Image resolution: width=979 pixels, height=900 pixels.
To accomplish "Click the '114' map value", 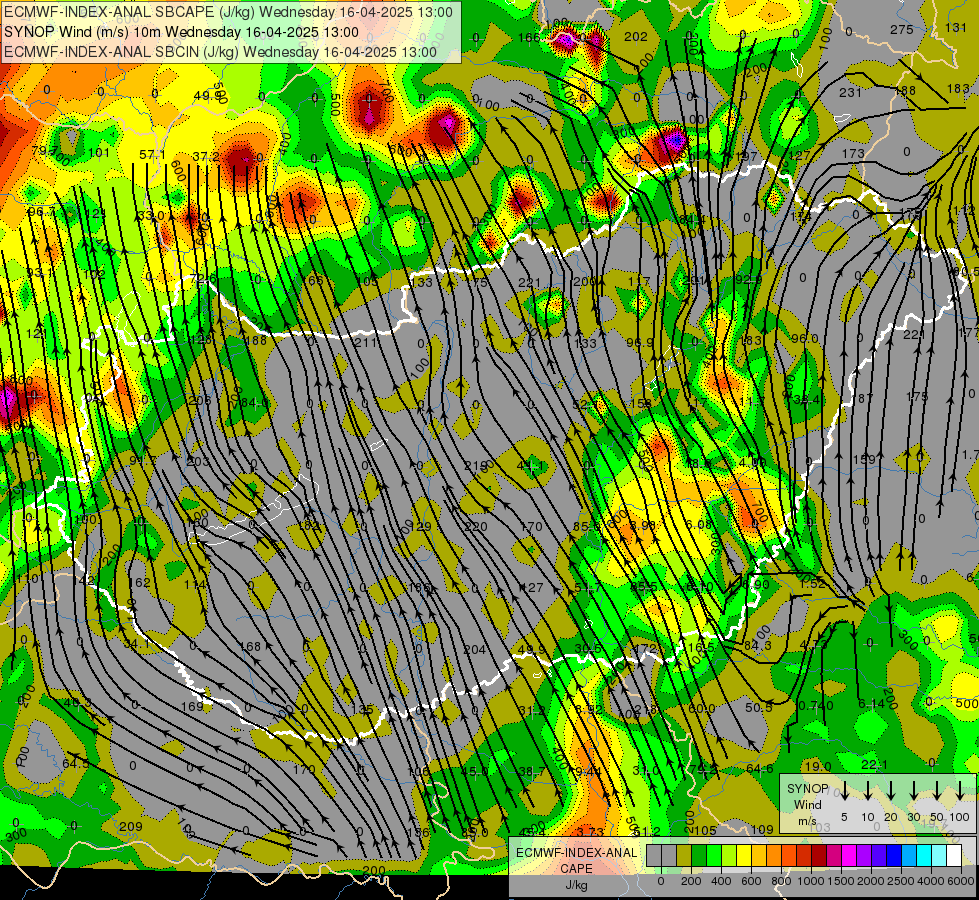I will click(195, 585).
